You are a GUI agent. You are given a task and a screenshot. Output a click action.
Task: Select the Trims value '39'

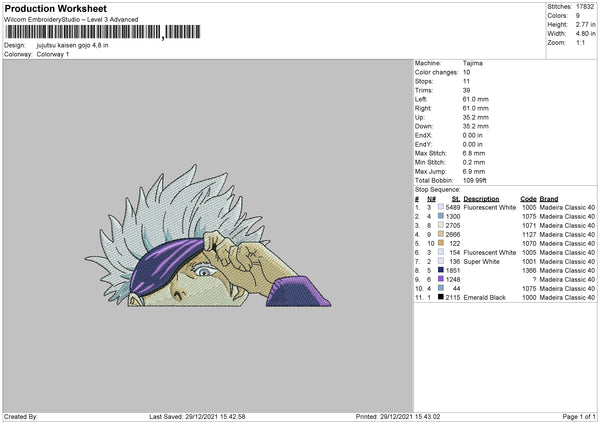click(466, 90)
